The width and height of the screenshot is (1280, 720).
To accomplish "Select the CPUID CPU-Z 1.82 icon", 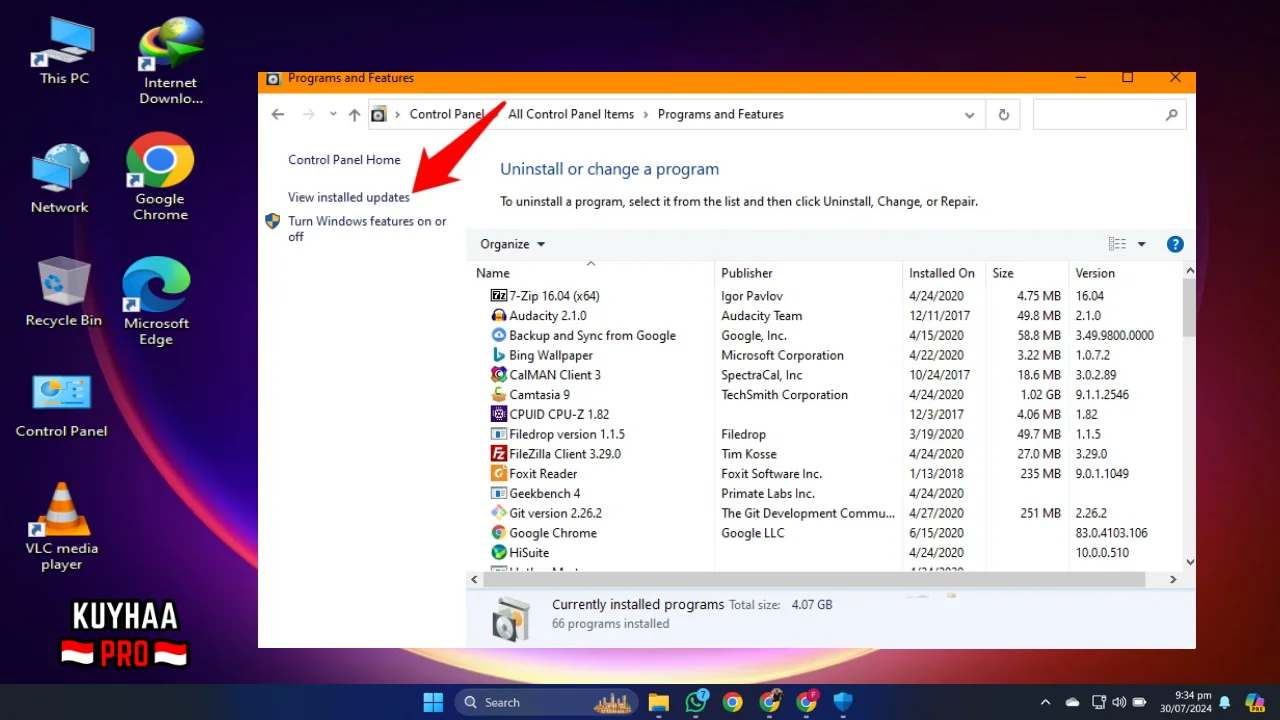I will [499, 414].
